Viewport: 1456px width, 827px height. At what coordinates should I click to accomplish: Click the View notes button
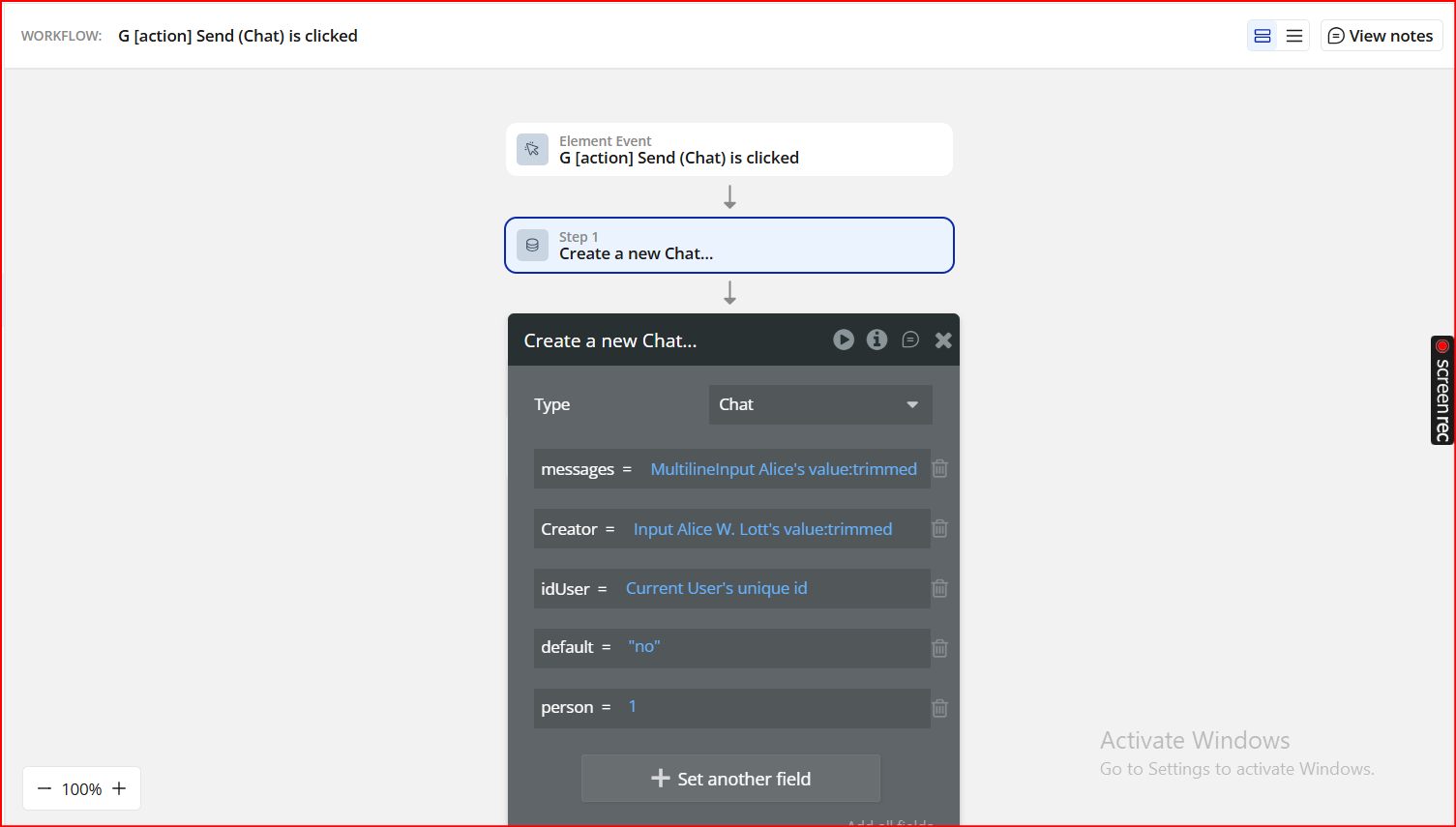[x=1381, y=36]
